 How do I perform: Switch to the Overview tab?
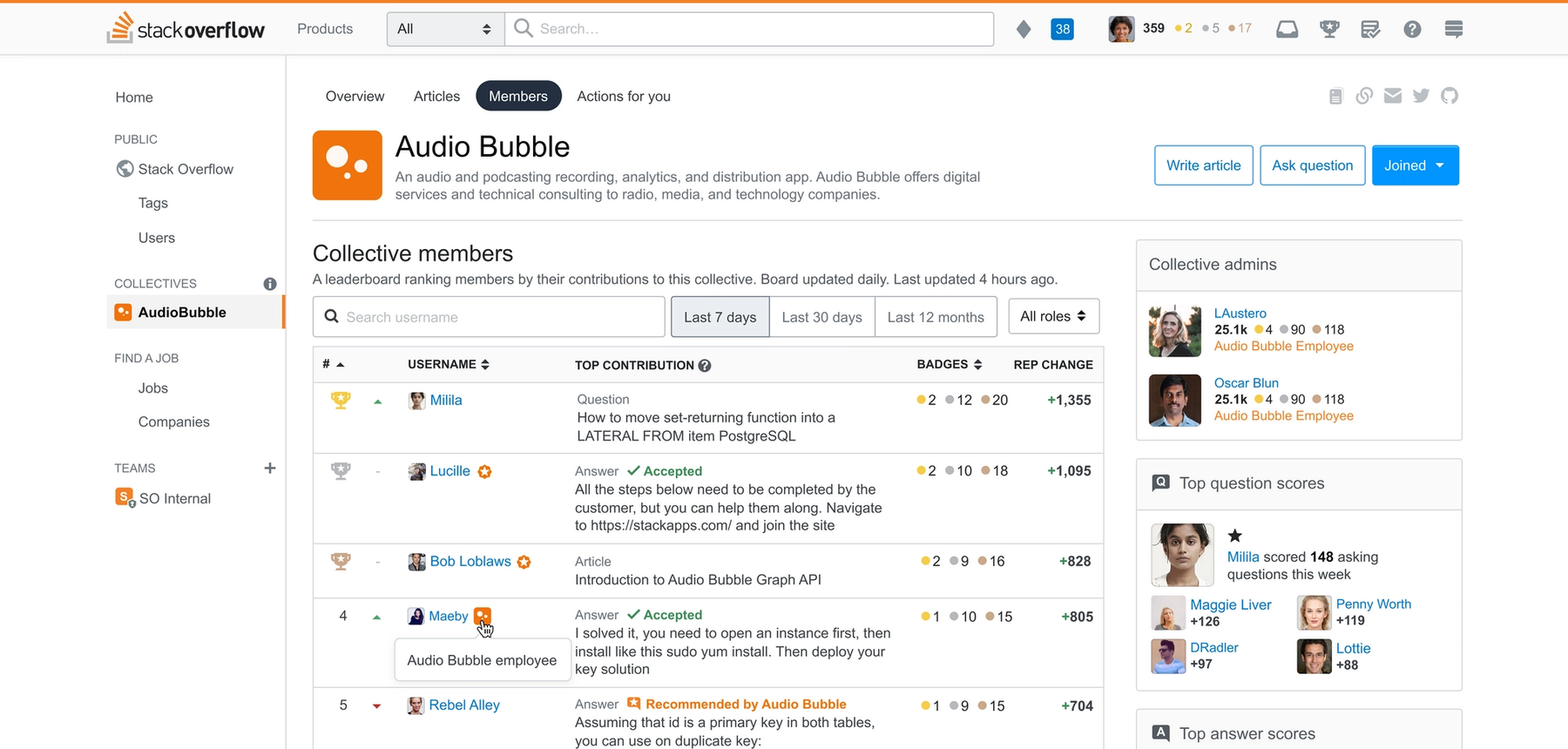355,96
